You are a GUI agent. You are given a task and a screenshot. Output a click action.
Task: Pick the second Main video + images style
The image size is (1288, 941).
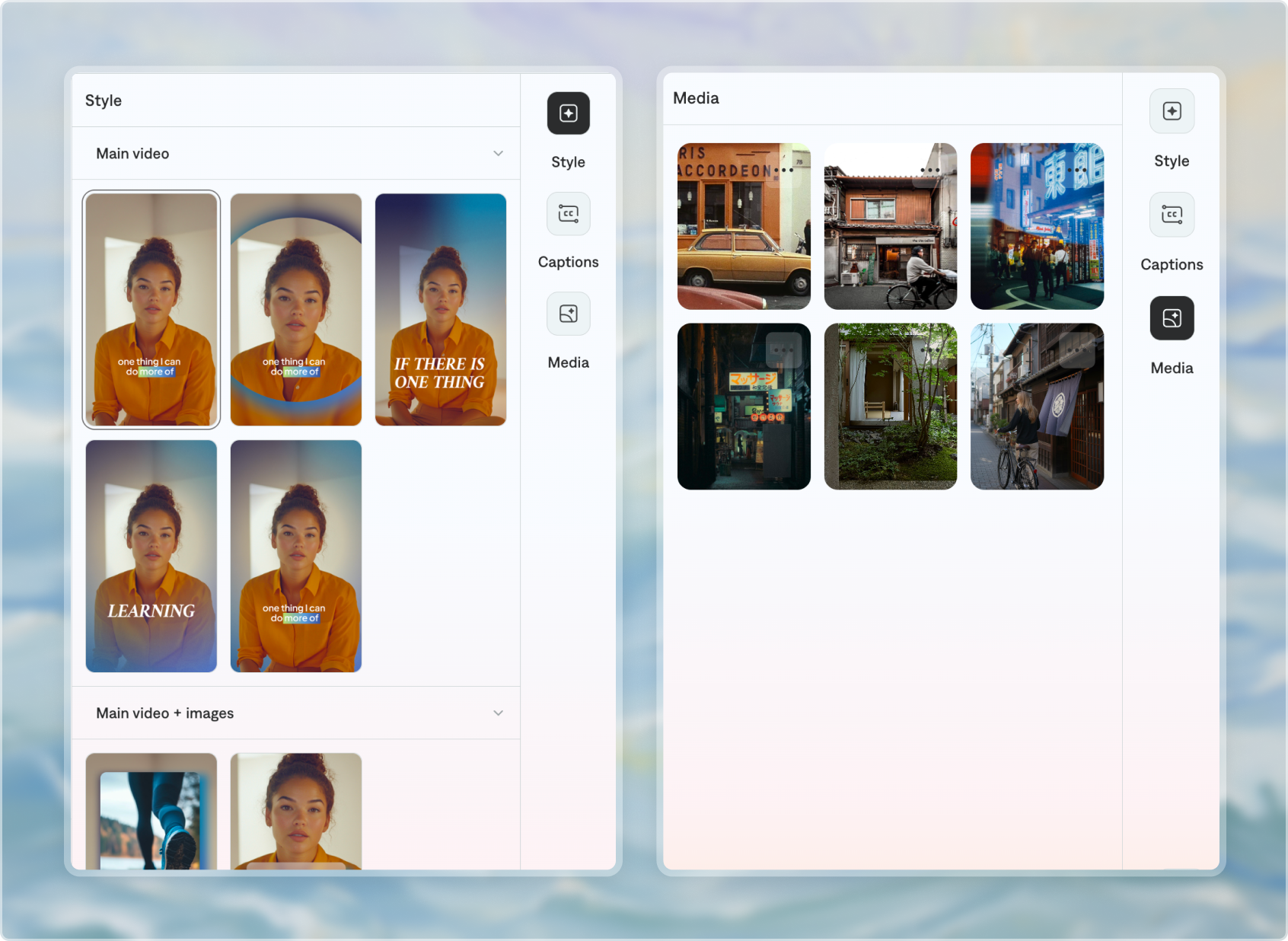pyautogui.click(x=296, y=812)
